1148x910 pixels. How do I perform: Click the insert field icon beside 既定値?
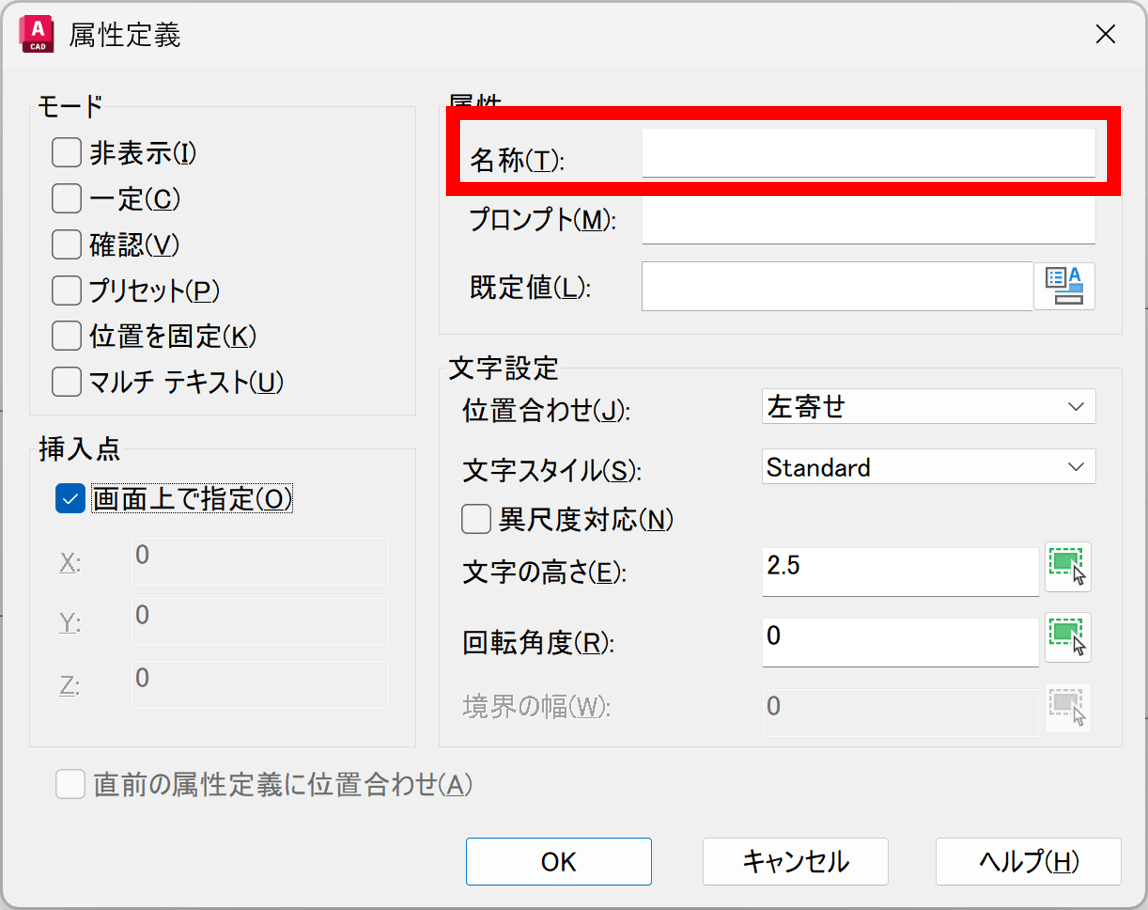pyautogui.click(x=1064, y=286)
